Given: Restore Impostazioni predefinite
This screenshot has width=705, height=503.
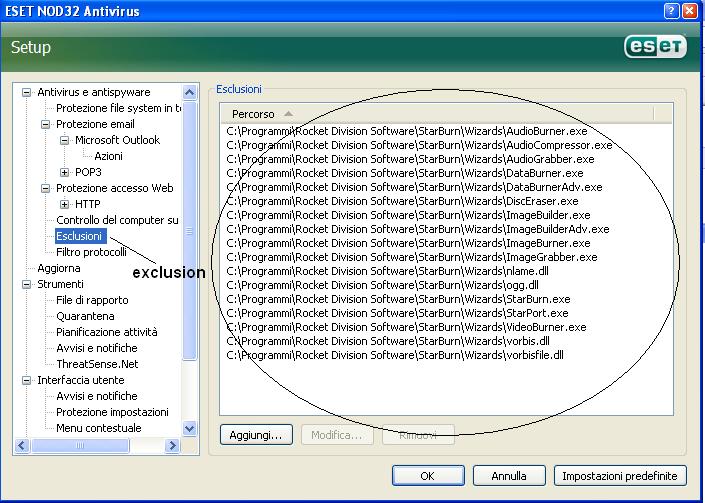Looking at the screenshot, I should [x=620, y=476].
